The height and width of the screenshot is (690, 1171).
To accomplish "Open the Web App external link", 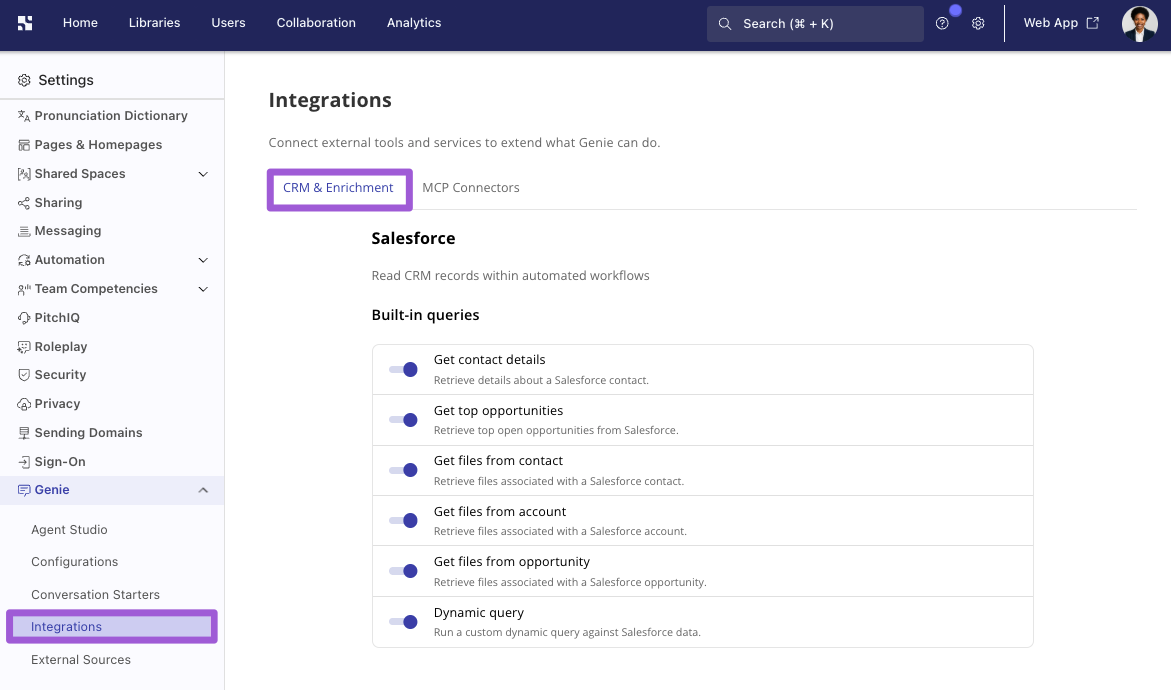I will coord(1061,23).
